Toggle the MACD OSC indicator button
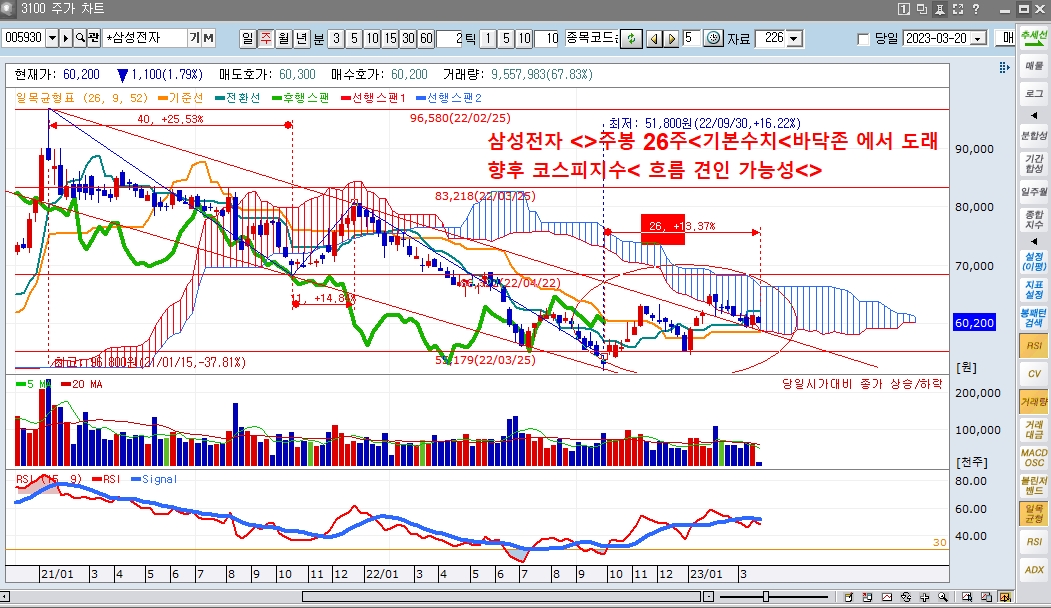The height and width of the screenshot is (608, 1051). click(1034, 458)
